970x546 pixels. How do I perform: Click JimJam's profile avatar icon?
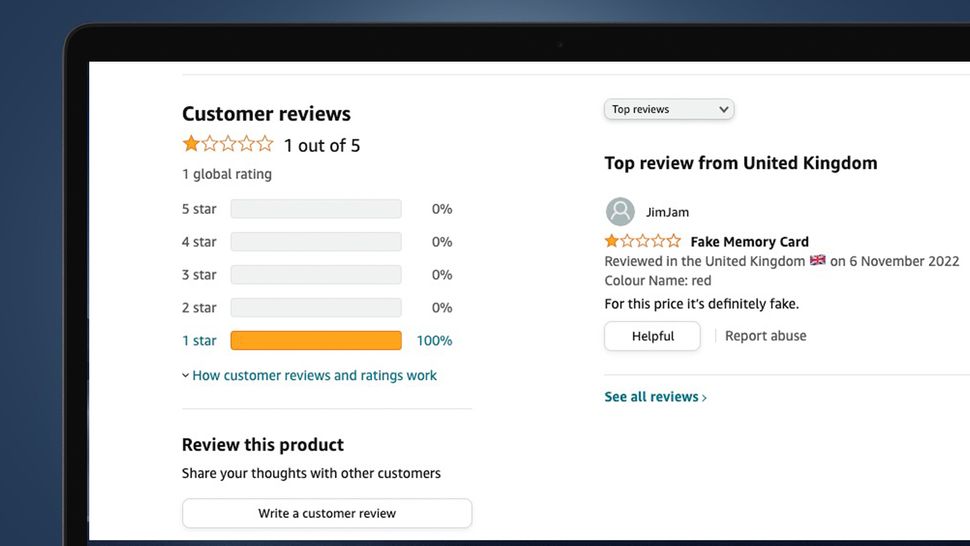pyautogui.click(x=620, y=212)
